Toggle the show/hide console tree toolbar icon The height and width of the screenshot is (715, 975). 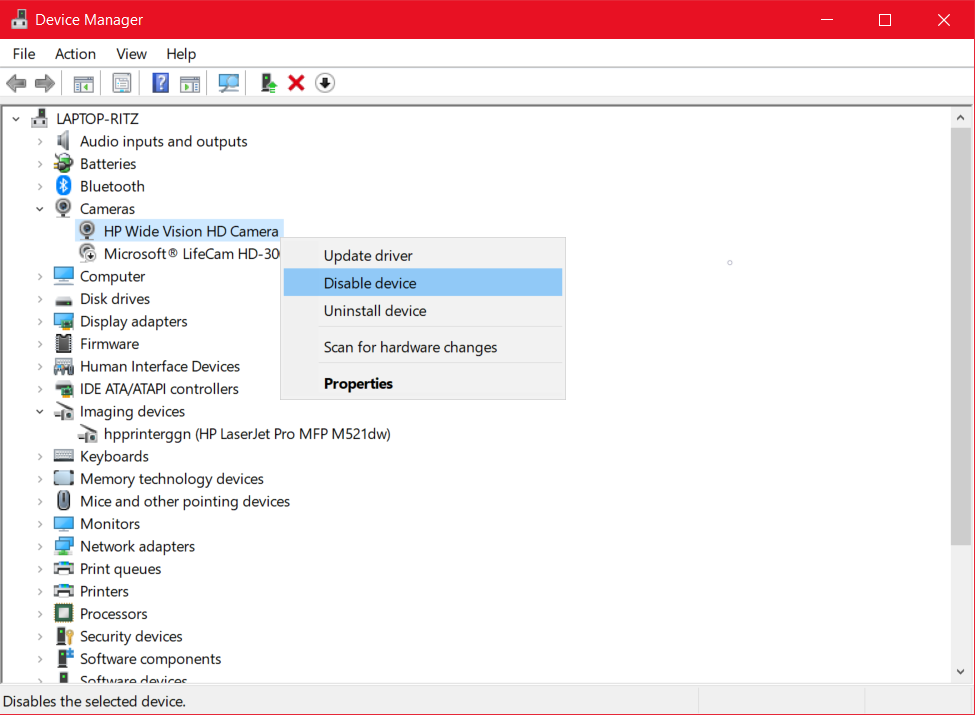tap(83, 83)
